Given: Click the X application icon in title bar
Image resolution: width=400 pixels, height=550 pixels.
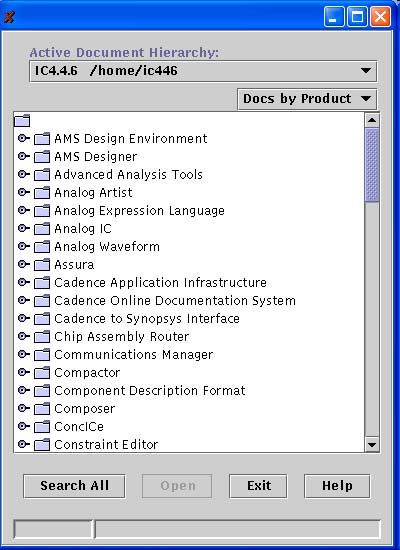Looking at the screenshot, I should (x=8, y=17).
